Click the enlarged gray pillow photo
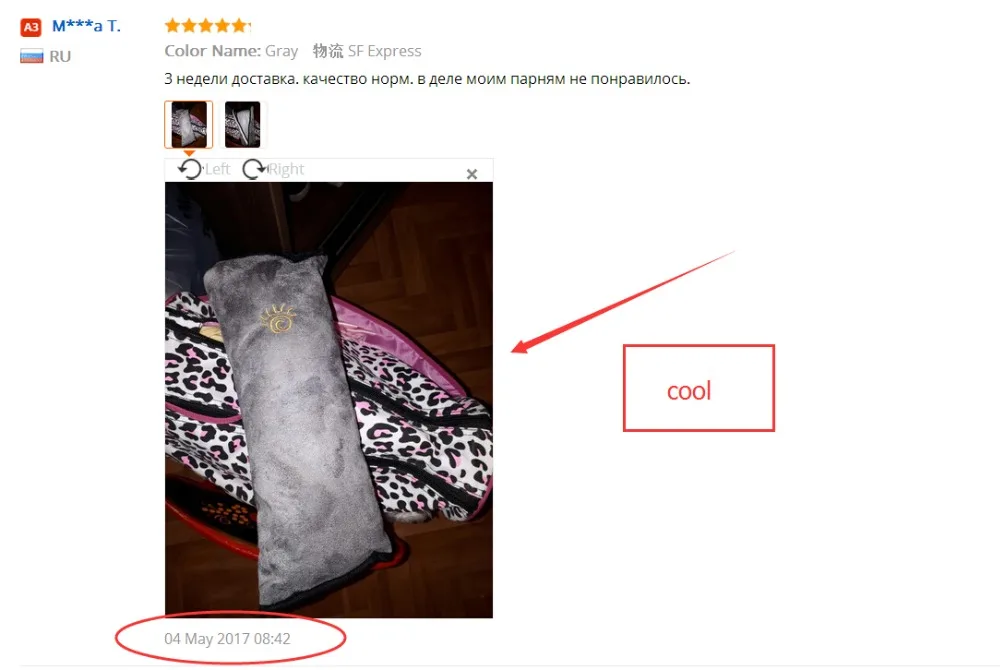 (328, 400)
